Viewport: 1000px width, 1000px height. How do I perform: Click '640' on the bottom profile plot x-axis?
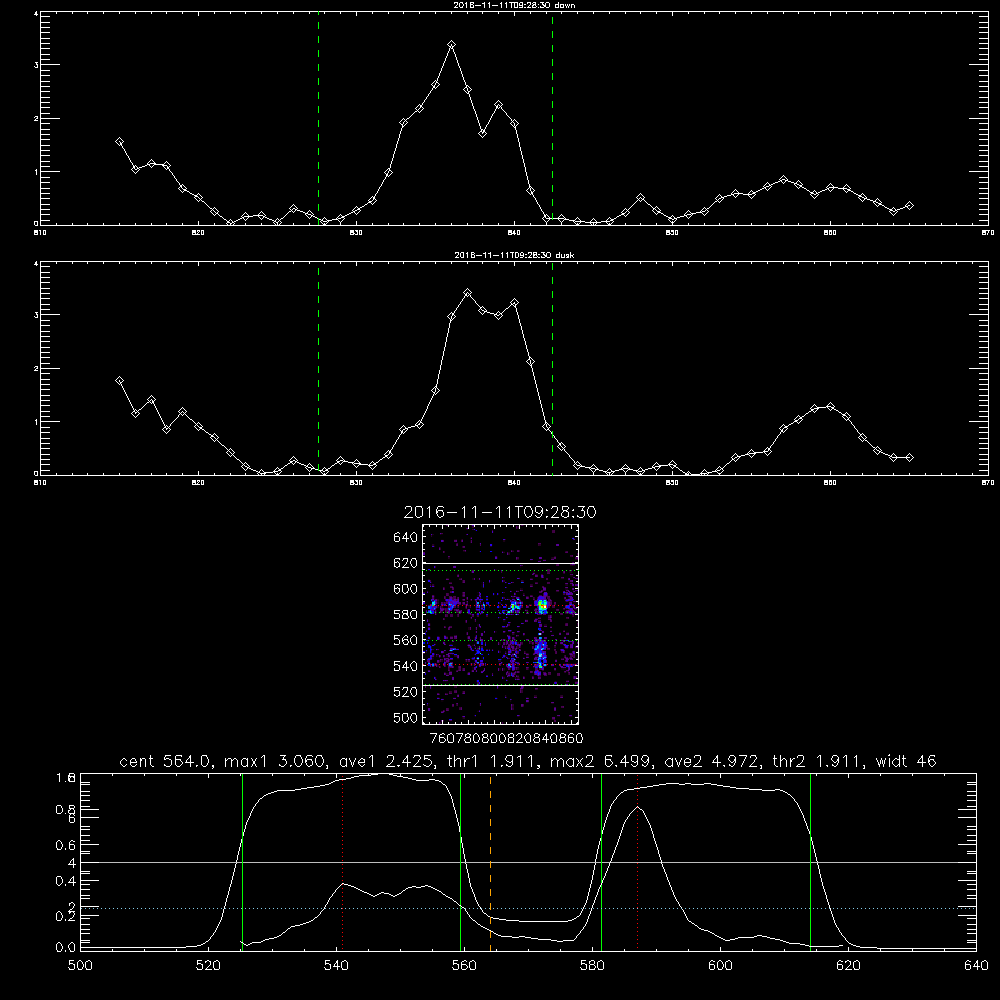(x=976, y=966)
